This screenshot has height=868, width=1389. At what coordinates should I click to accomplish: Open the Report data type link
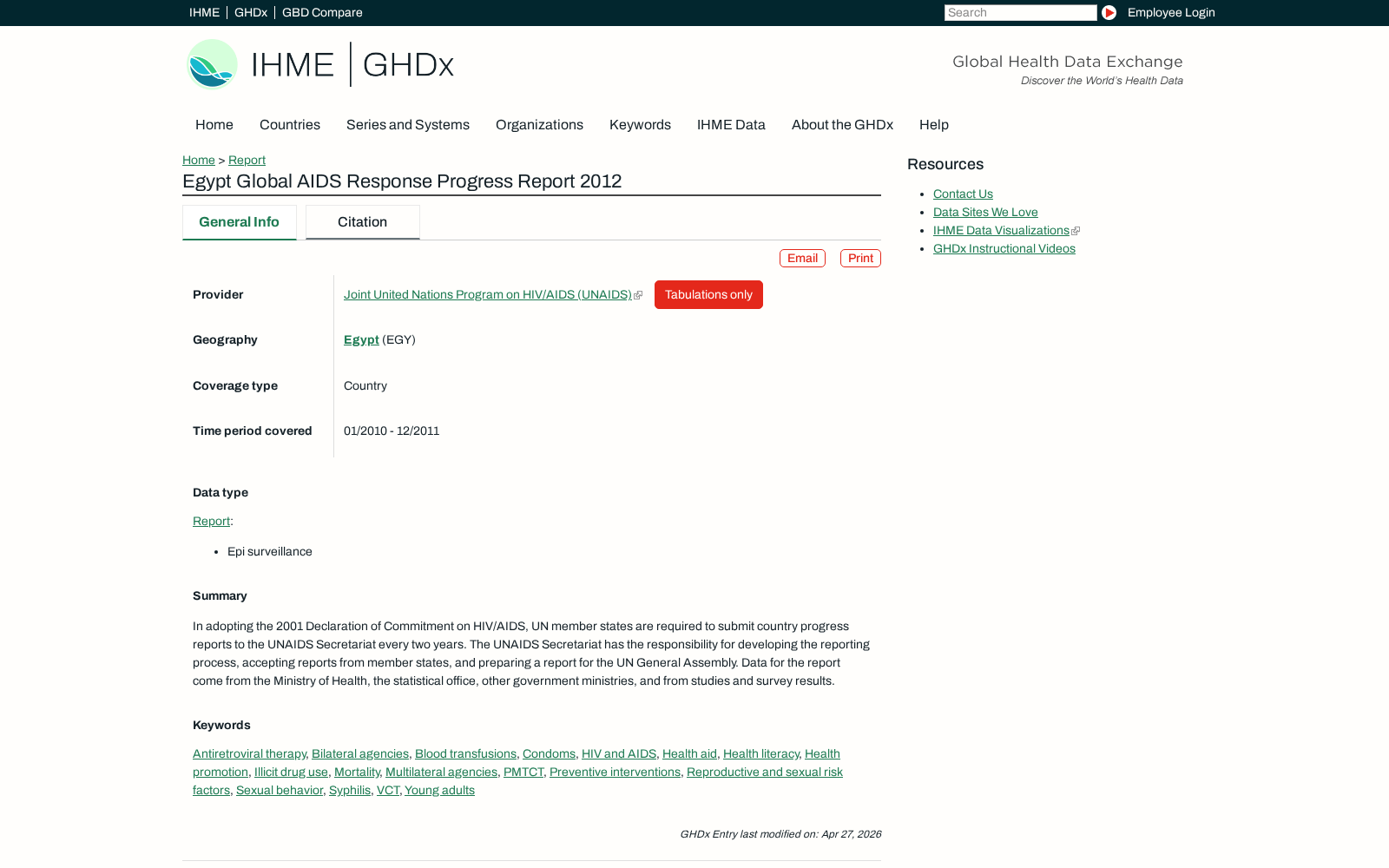[x=211, y=521]
